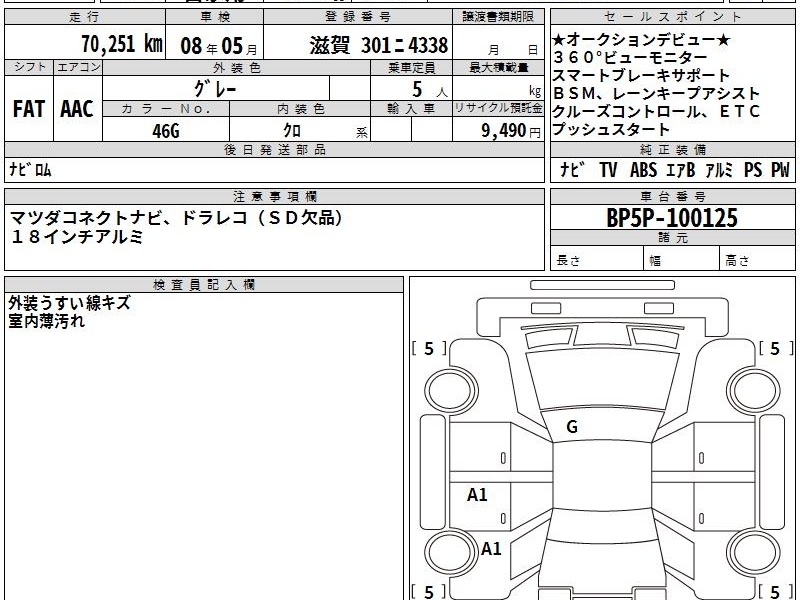Select exterior color グレー
This screenshot has height=600, width=800.
point(215,89)
